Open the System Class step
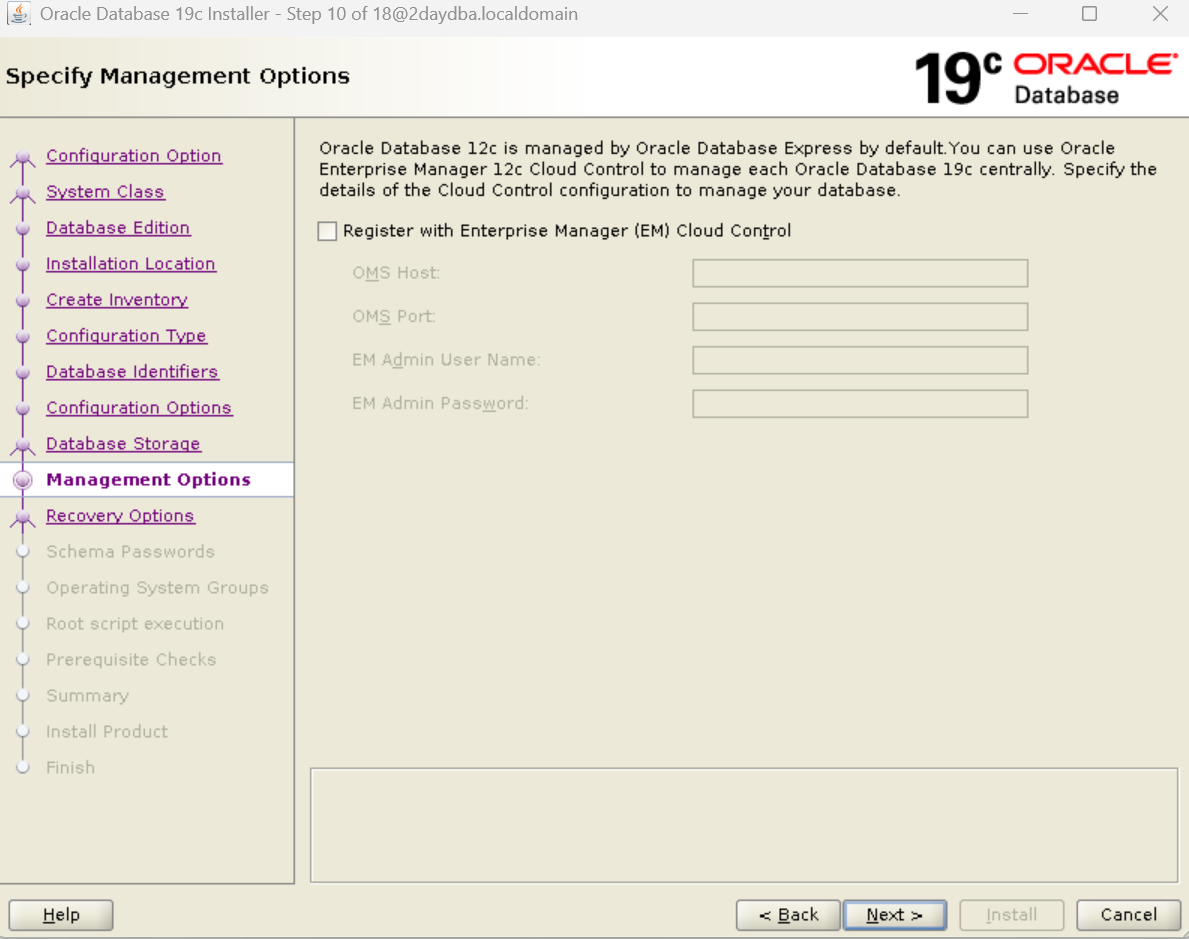The height and width of the screenshot is (939, 1189). 105,192
